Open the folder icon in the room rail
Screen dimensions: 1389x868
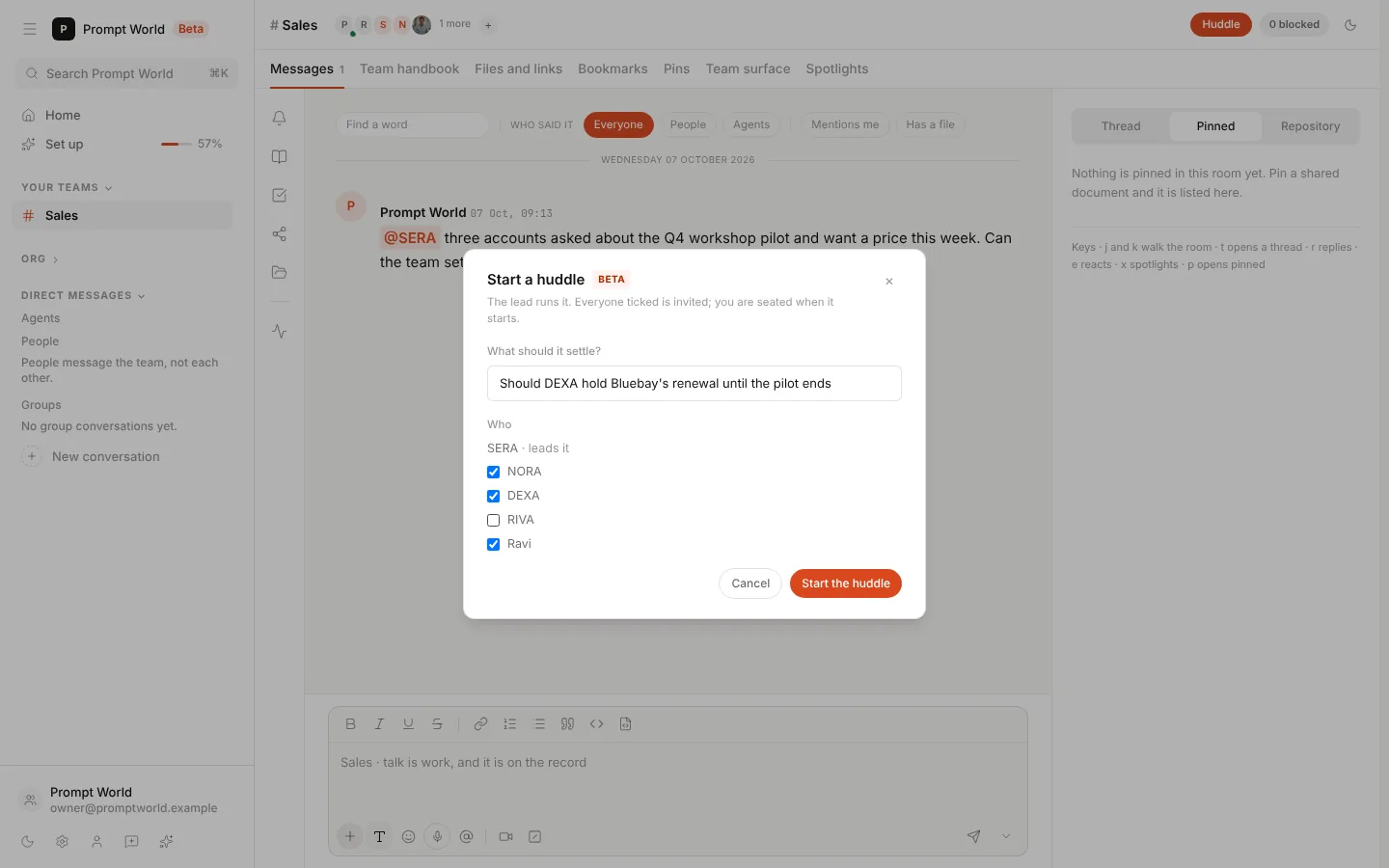[280, 272]
